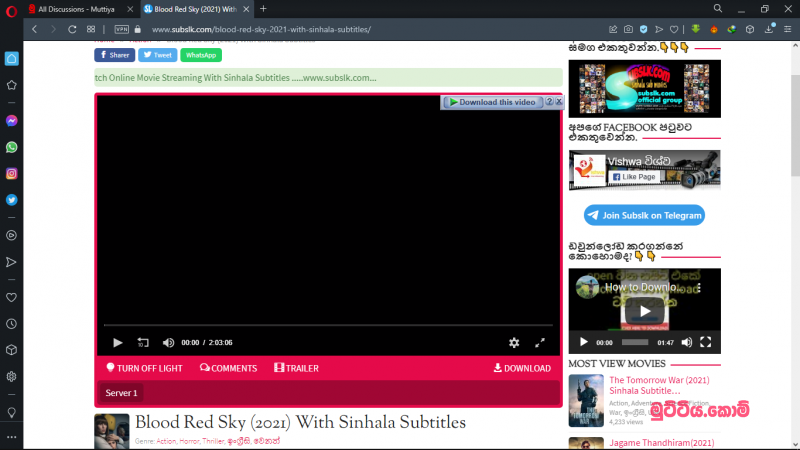Click Home icon at top of sidebar
Image resolution: width=800 pixels, height=450 pixels.
click(11, 59)
